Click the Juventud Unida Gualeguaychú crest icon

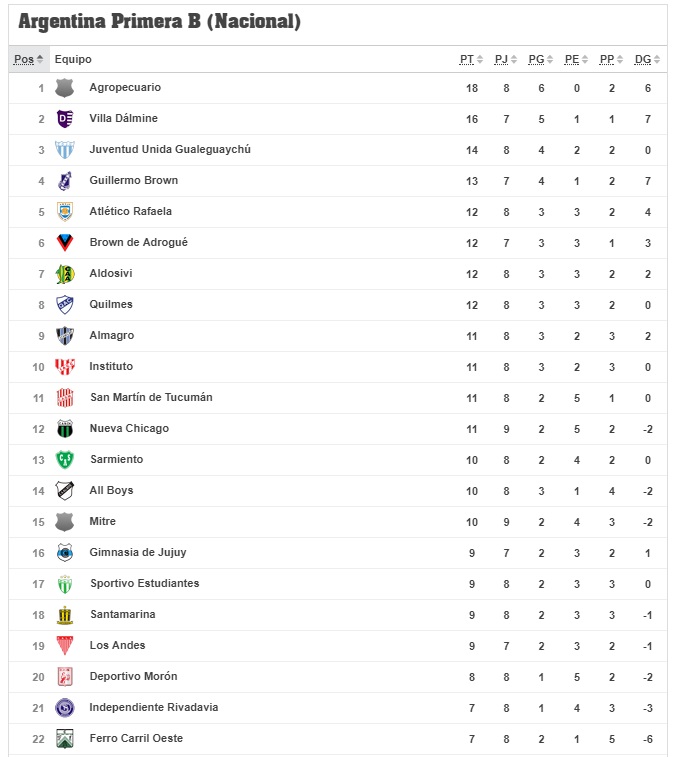point(65,150)
